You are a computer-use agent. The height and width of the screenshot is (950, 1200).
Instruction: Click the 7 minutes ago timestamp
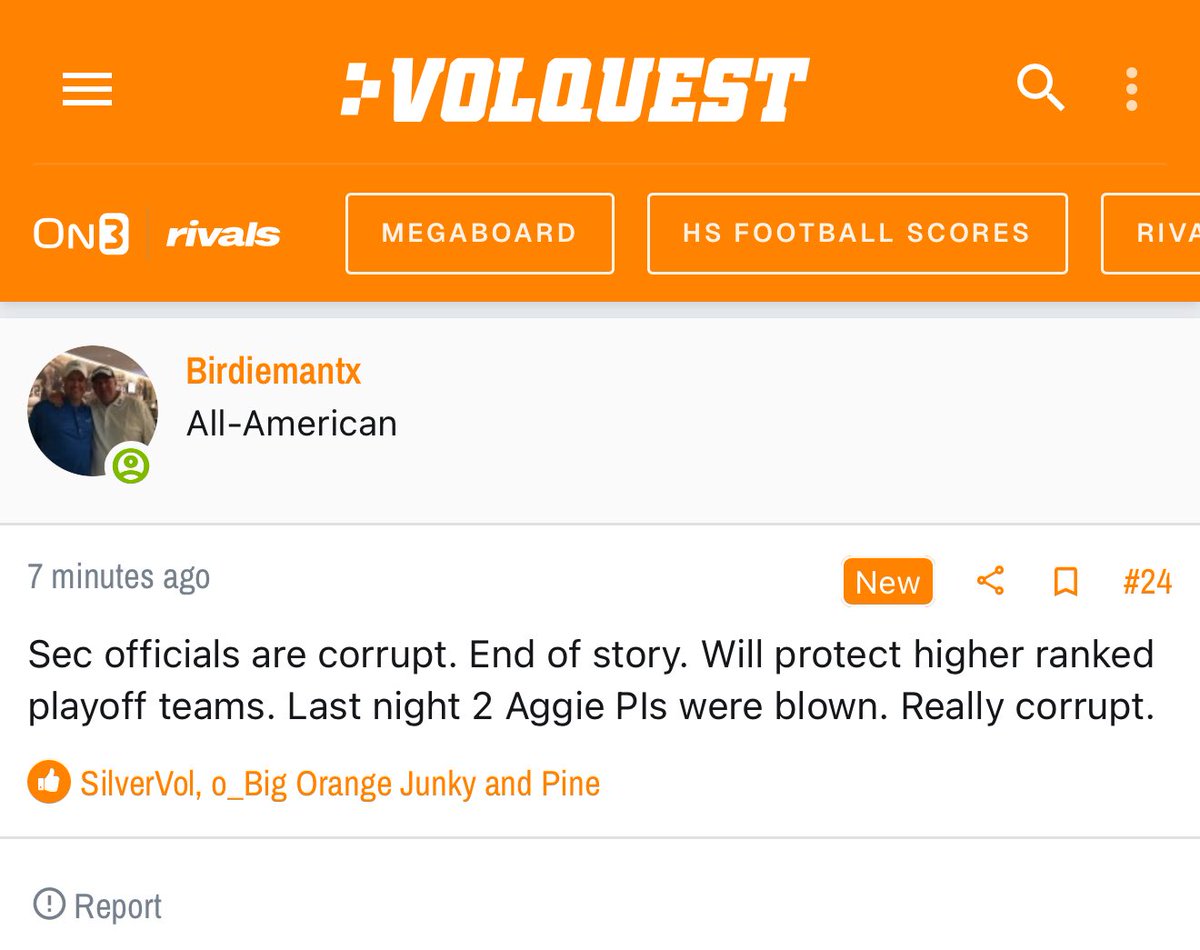[119, 577]
